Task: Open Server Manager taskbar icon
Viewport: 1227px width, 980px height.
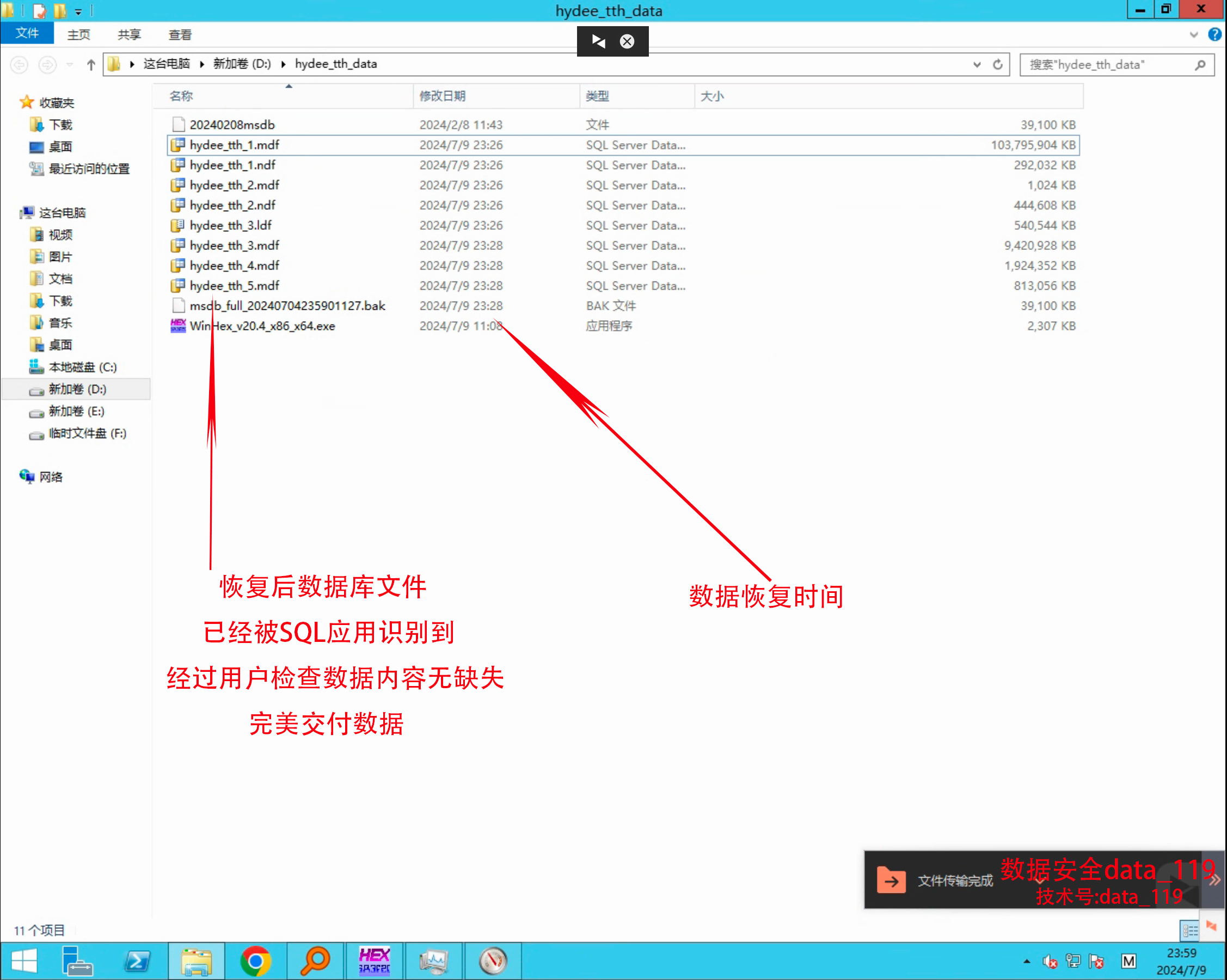Action: 77,961
